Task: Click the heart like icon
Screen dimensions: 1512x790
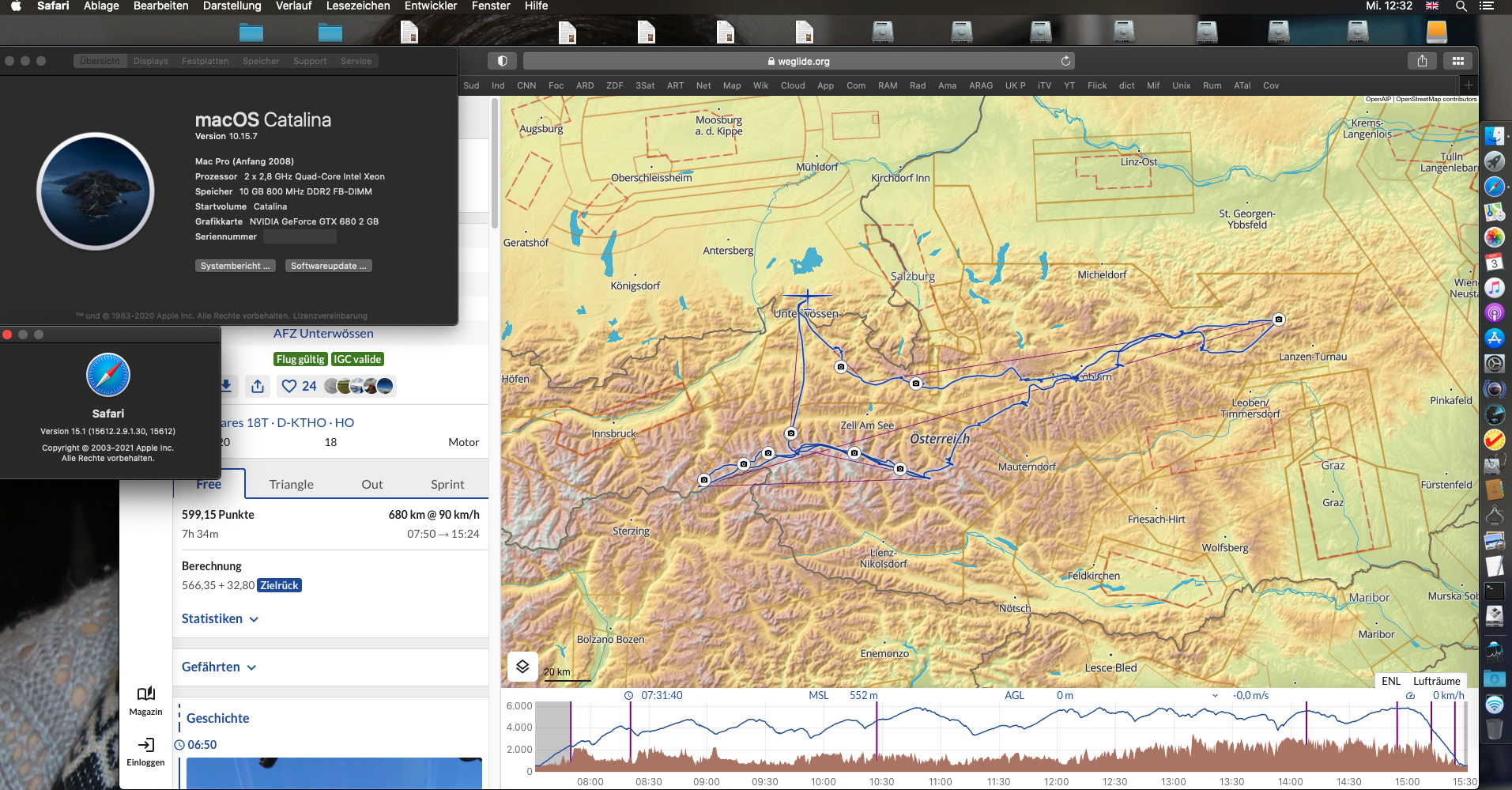Action: click(289, 386)
